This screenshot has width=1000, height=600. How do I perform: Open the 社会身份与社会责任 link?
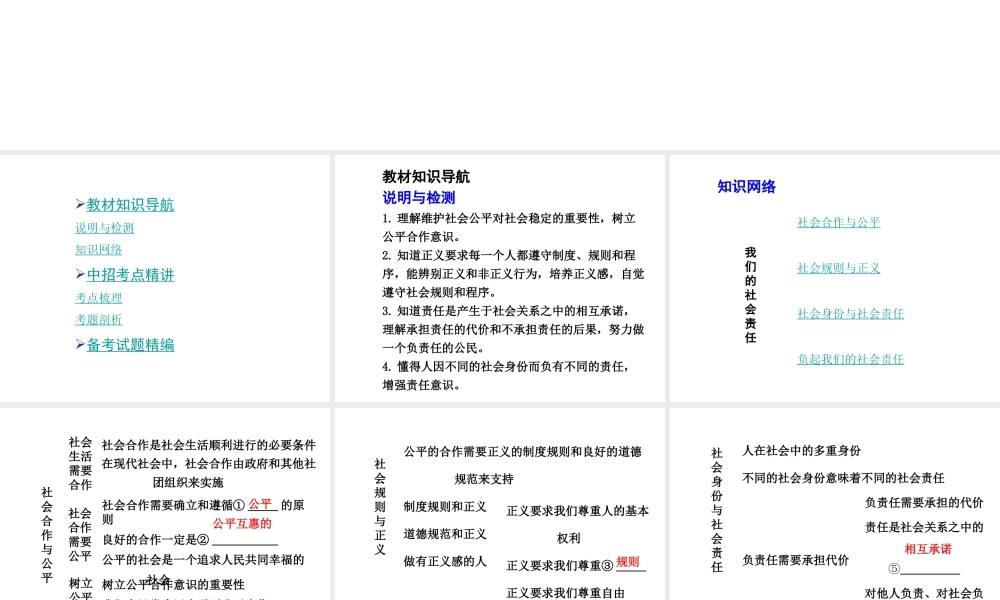click(x=850, y=313)
